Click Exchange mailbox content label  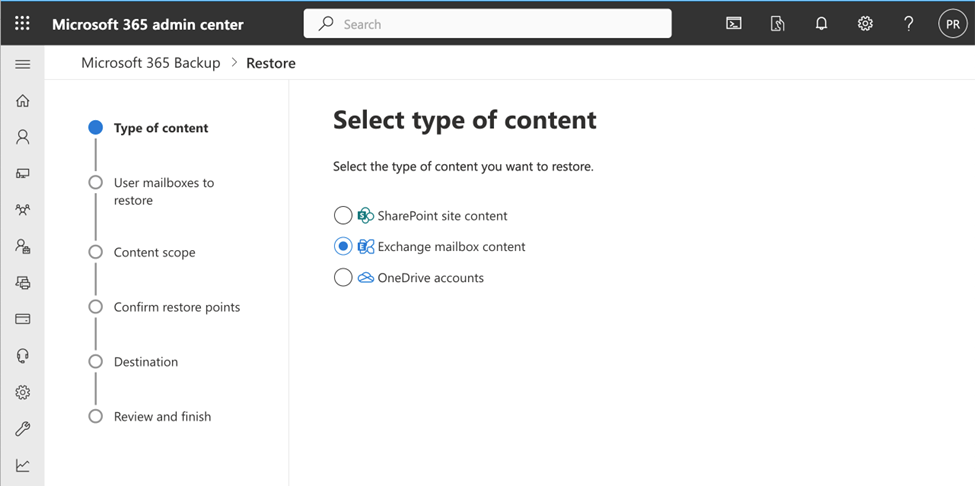tap(451, 247)
